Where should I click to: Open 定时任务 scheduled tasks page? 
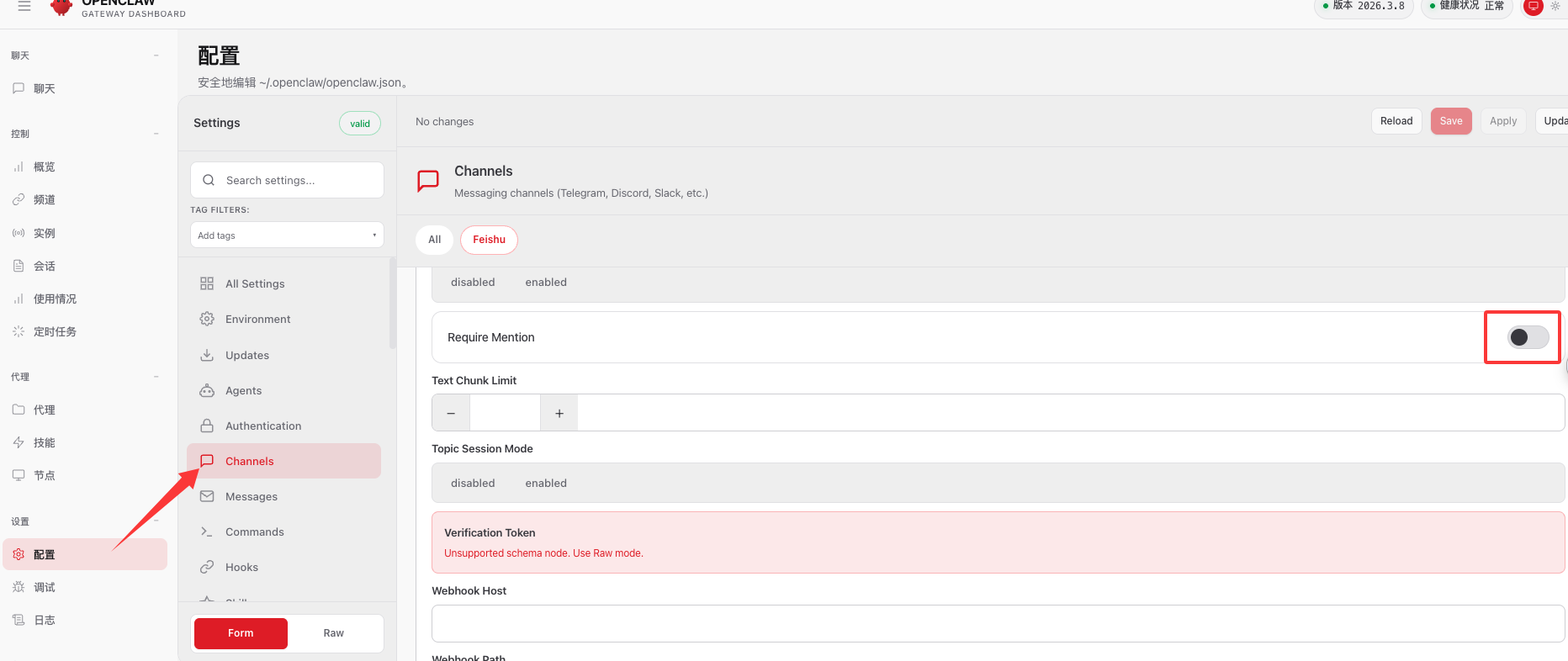coord(84,331)
